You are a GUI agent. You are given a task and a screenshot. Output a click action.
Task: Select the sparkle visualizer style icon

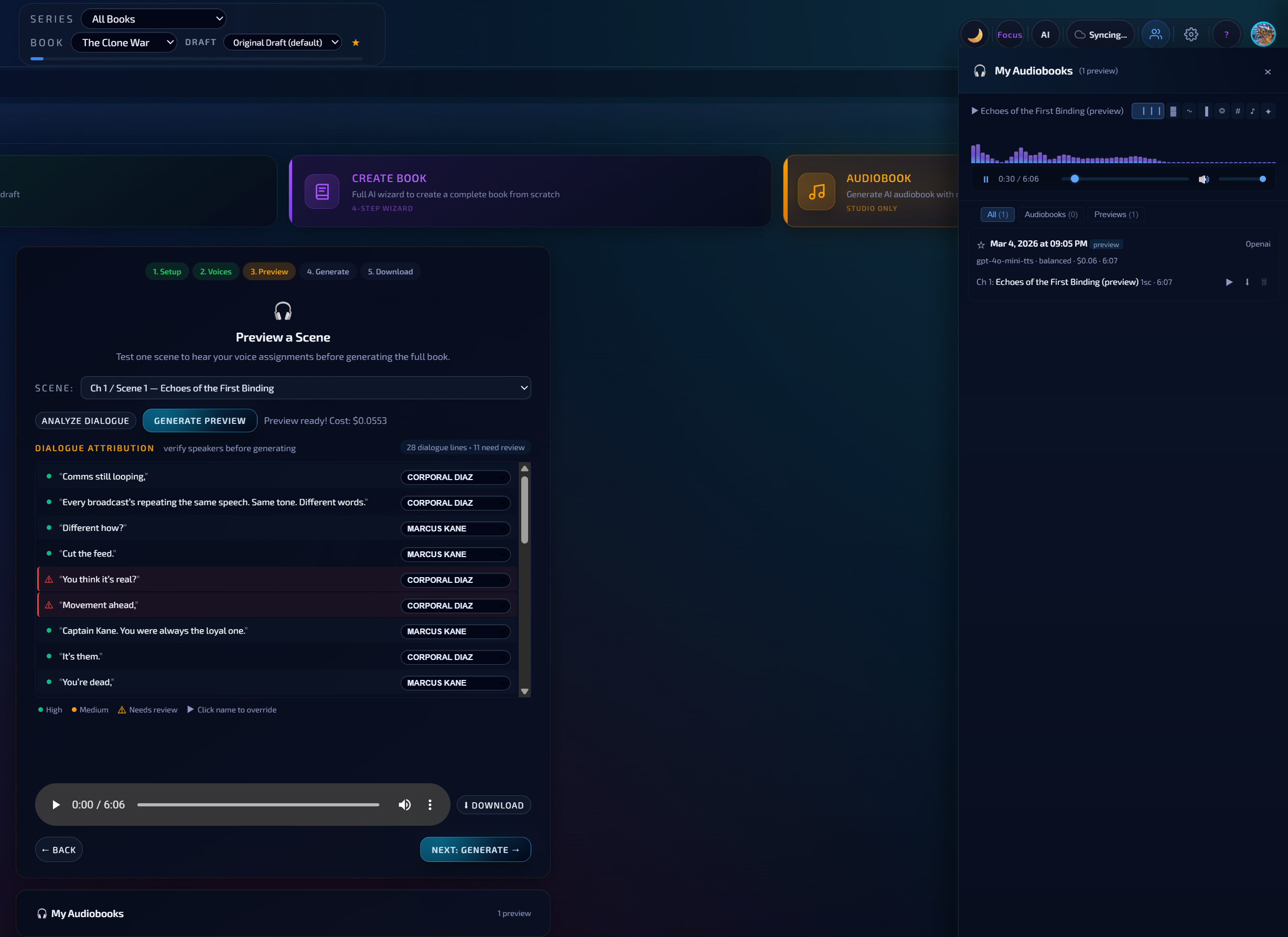pos(1268,111)
